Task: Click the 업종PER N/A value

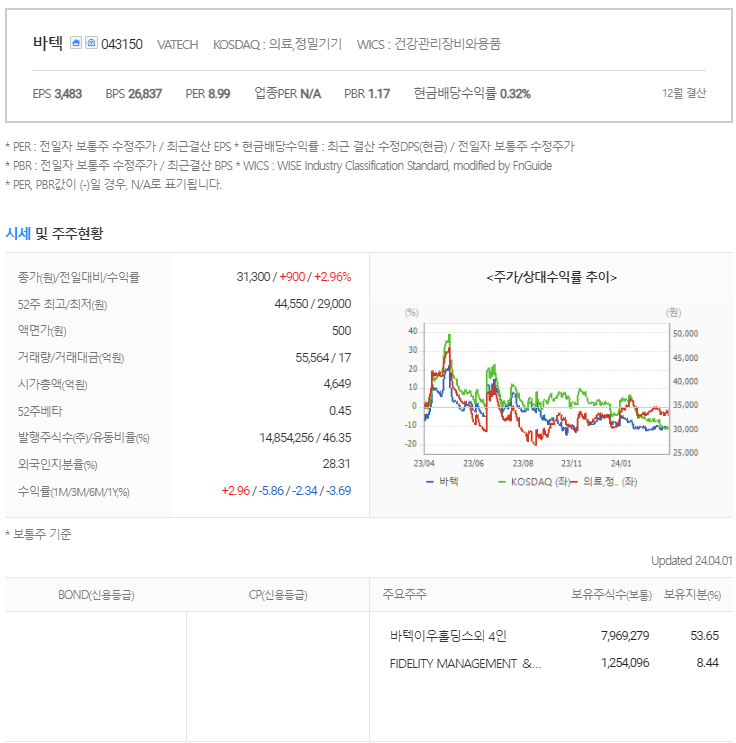Action: pyautogui.click(x=288, y=93)
